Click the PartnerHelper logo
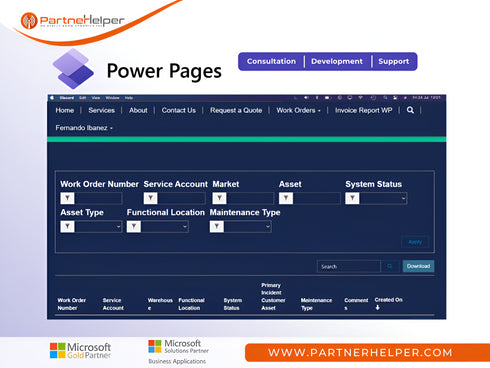This screenshot has height=368, width=490. (x=73, y=21)
